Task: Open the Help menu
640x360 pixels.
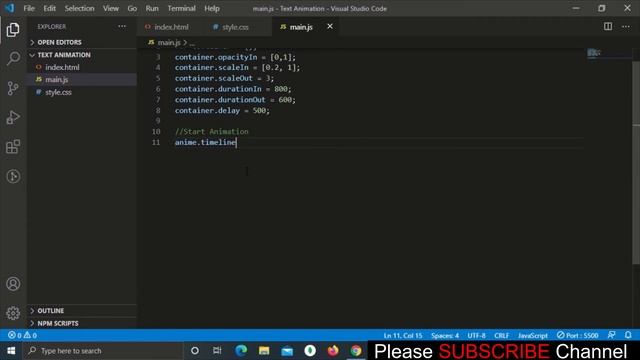Action: [x=212, y=8]
